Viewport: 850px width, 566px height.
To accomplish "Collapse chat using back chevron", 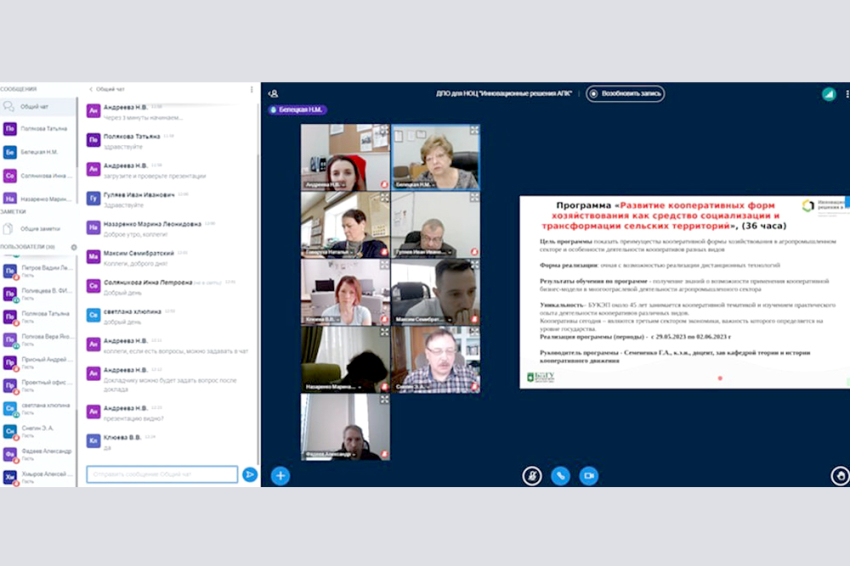I will (91, 89).
